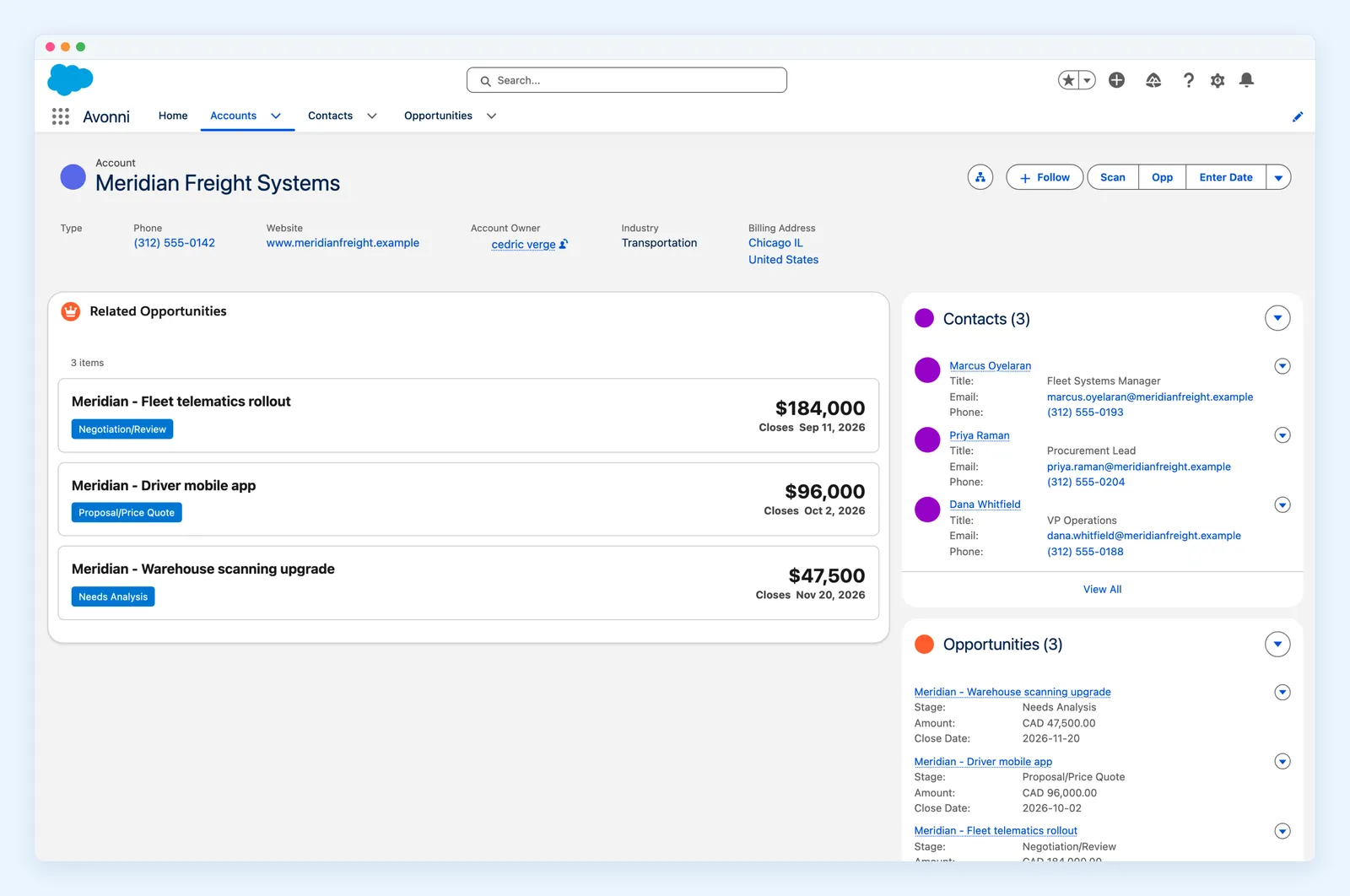Open the cedric verge owner link
Screen dimensions: 1350x896
[523, 245]
